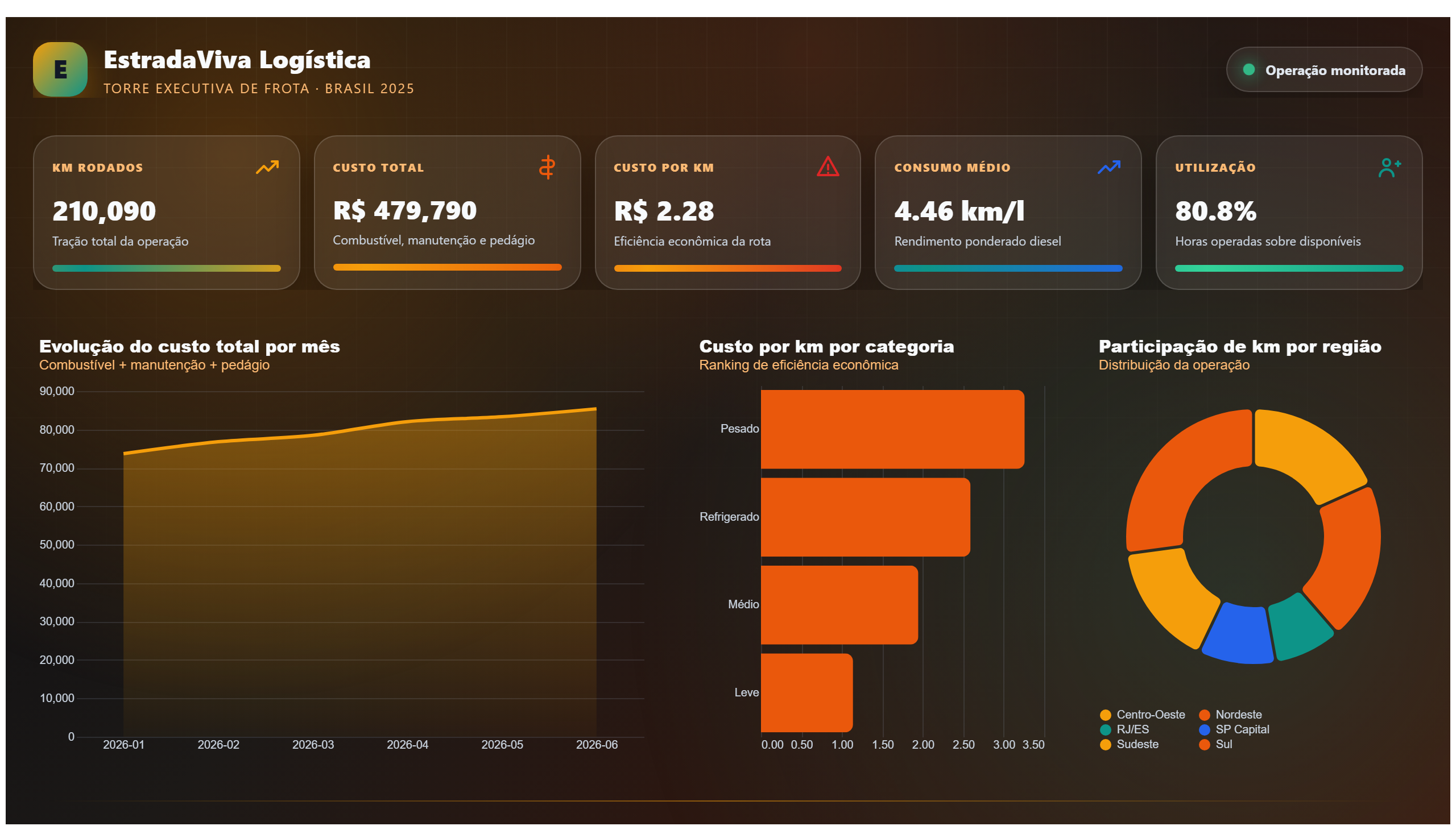Toggle SP Capital legend entry
This screenshot has height=830, width=1456.
coord(1234,730)
